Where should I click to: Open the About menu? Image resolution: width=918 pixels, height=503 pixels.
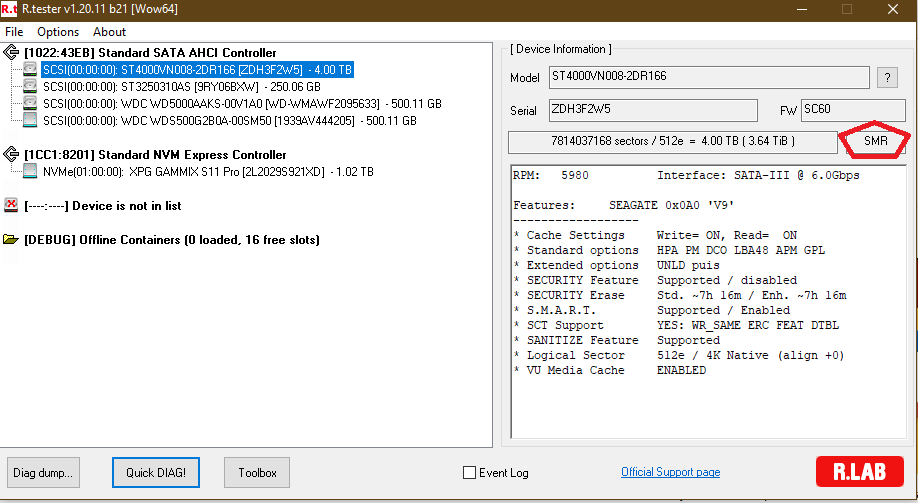tap(109, 32)
